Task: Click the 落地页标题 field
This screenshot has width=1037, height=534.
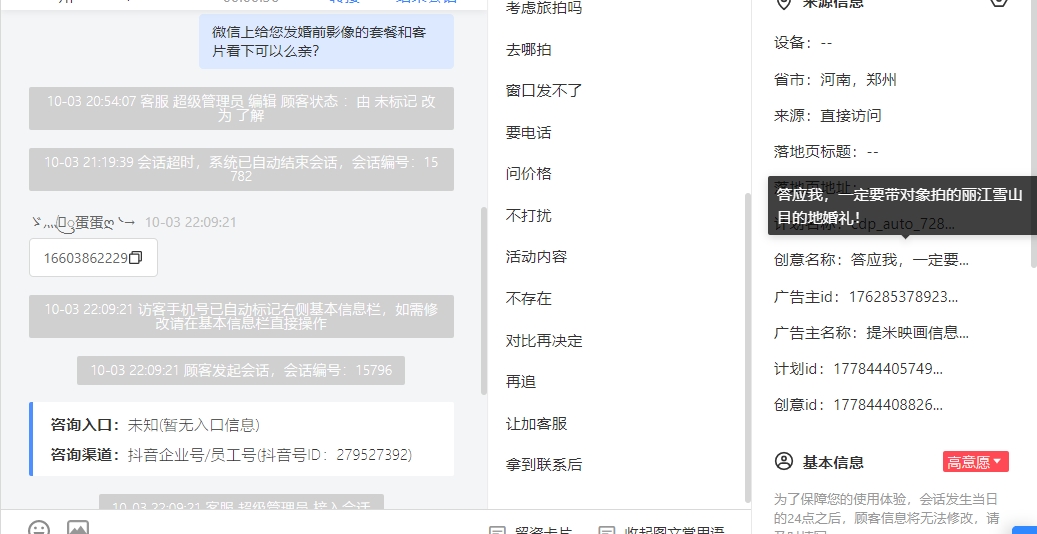Action: pos(826,152)
